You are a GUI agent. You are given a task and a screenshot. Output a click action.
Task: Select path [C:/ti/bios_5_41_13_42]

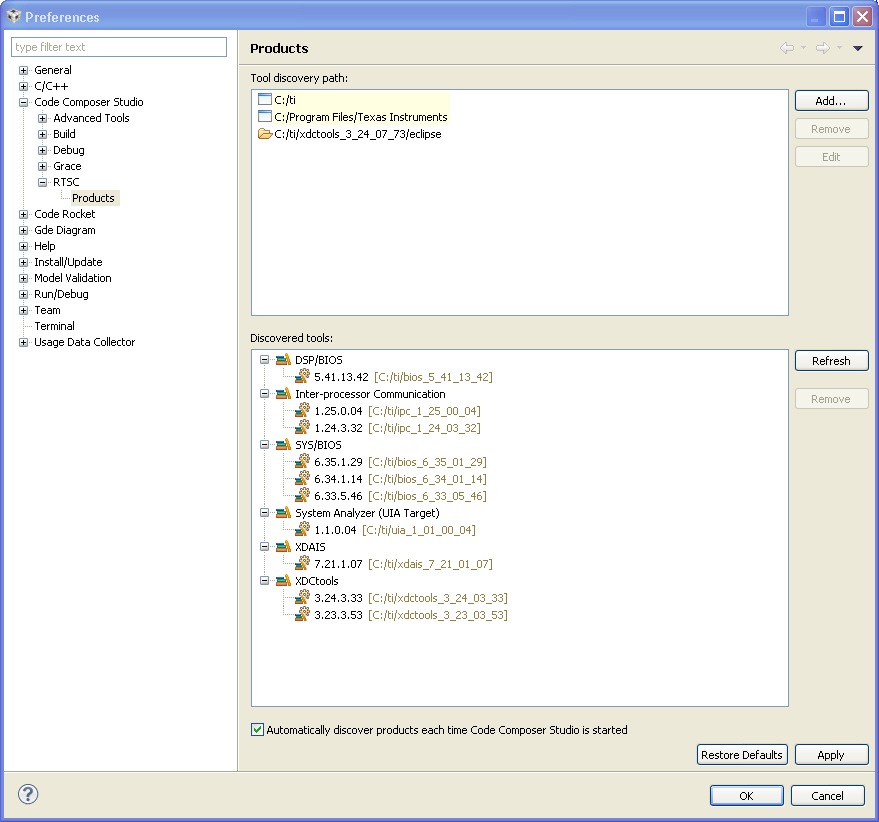433,377
